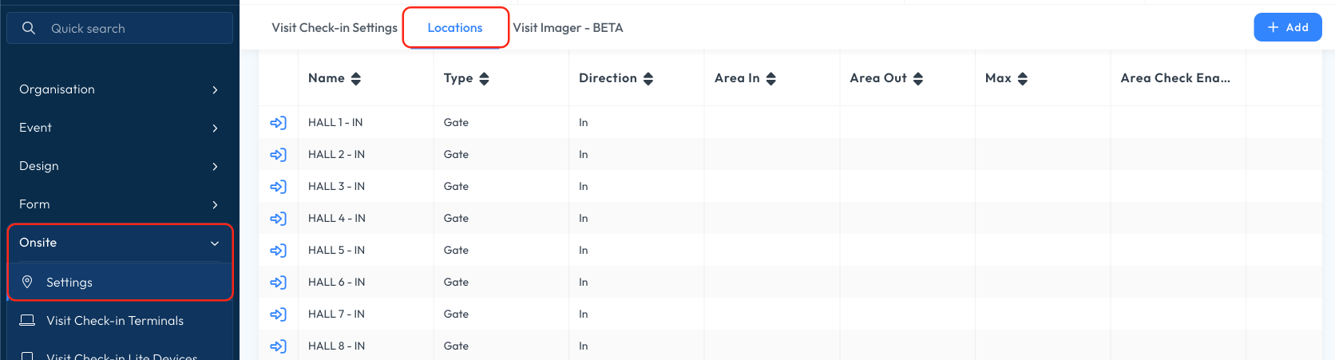Click the Visit Check-in Terminals laptop icon

(28, 321)
